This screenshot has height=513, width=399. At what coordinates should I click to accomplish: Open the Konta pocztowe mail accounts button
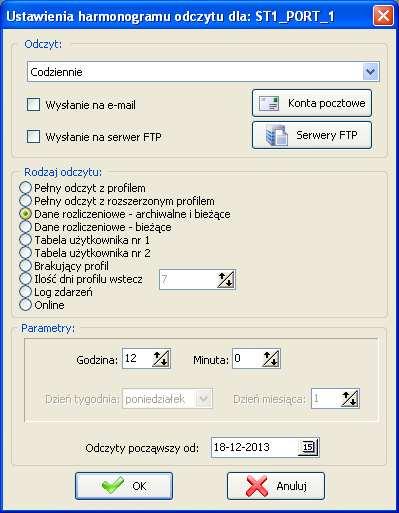click(x=312, y=103)
